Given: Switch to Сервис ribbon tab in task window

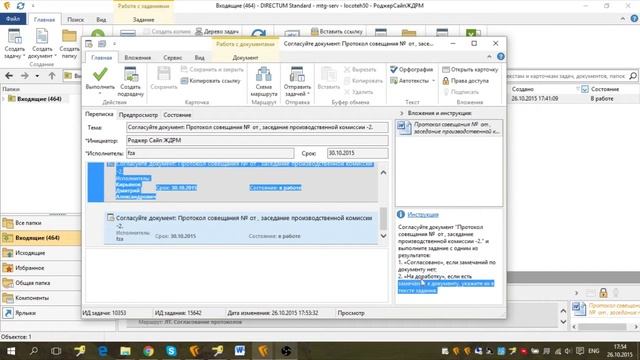Looking at the screenshot, I should coord(173,58).
